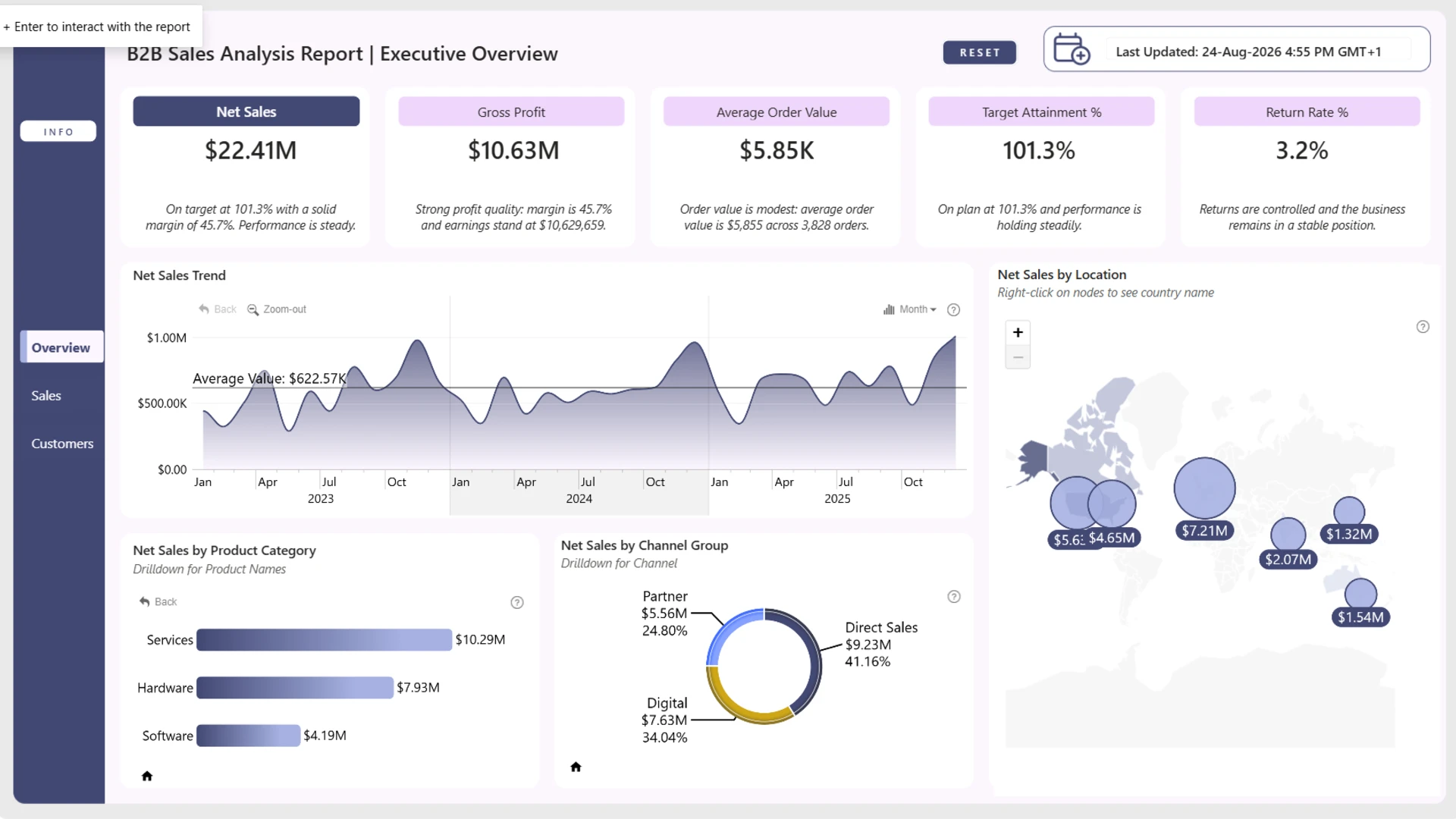Screen dimensions: 1456x819
Task: Click the $10.63M Gross Profit value
Action: point(513,150)
